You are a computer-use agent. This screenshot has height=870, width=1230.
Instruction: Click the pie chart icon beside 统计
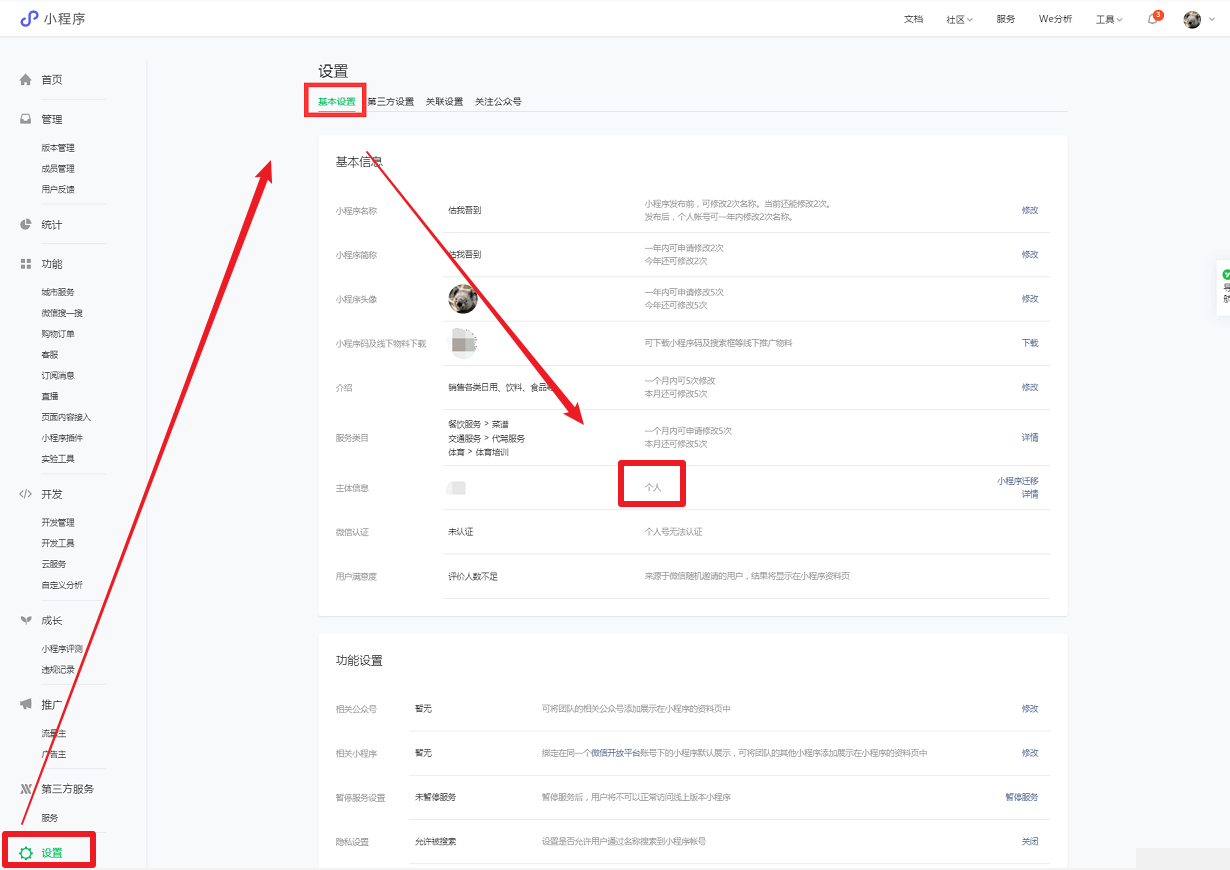tap(26, 224)
